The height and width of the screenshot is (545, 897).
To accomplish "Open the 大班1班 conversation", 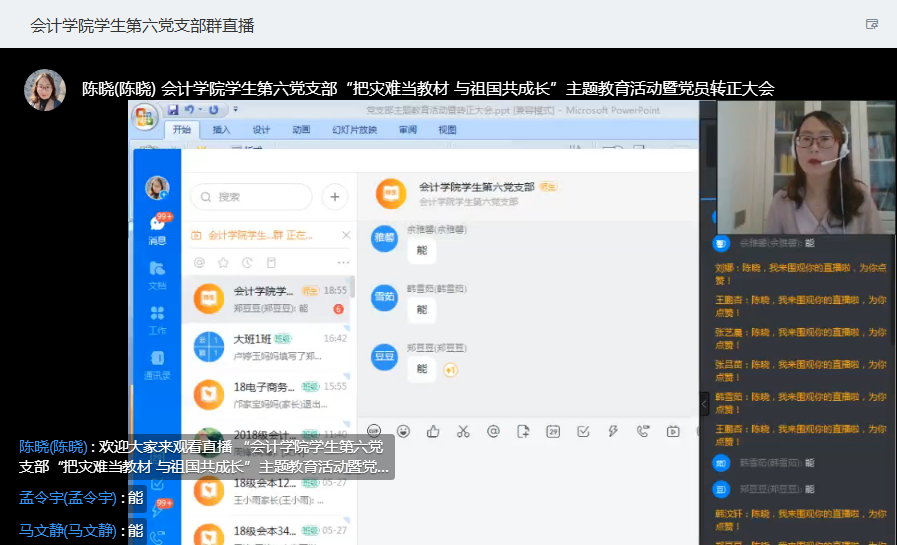I will 266,346.
